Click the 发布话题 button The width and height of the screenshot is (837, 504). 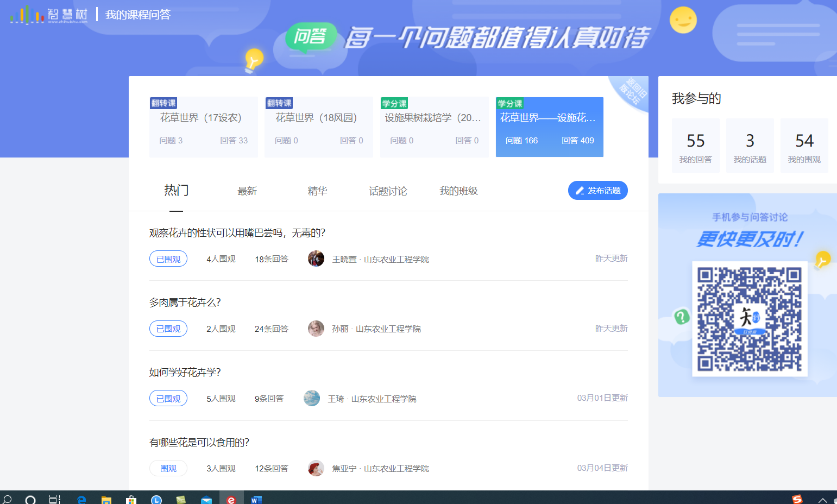(597, 190)
